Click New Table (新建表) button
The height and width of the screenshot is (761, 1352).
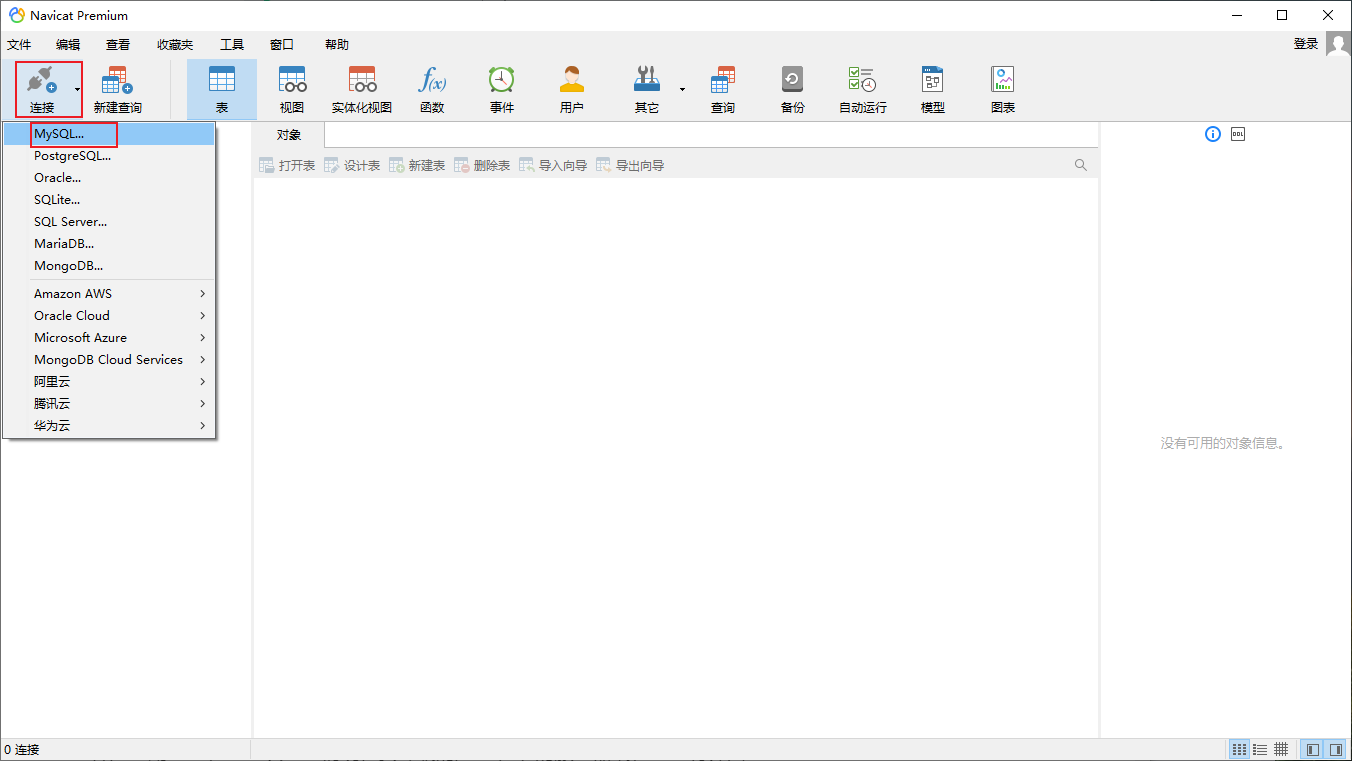417,165
